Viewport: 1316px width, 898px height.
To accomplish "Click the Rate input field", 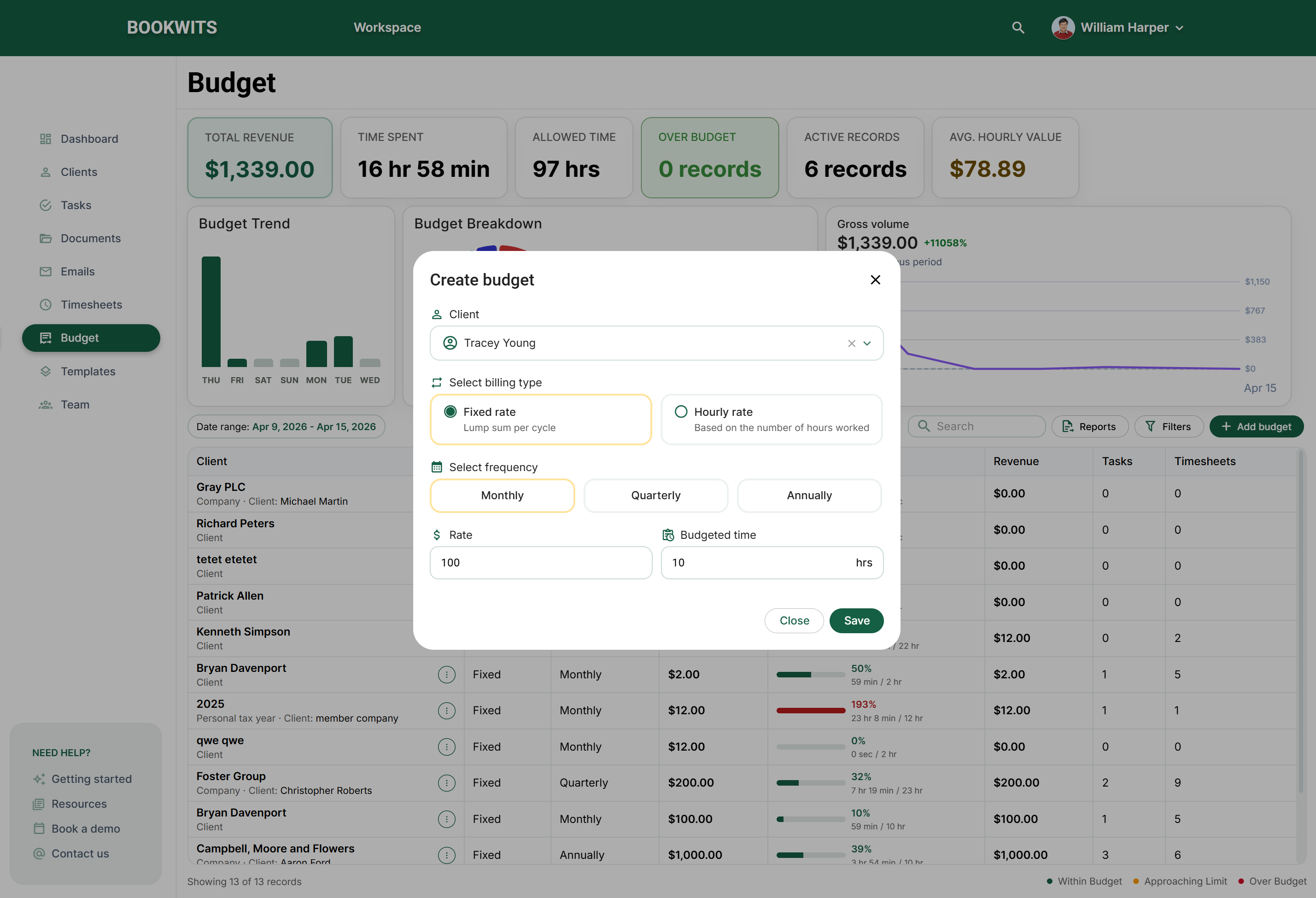I will [540, 562].
